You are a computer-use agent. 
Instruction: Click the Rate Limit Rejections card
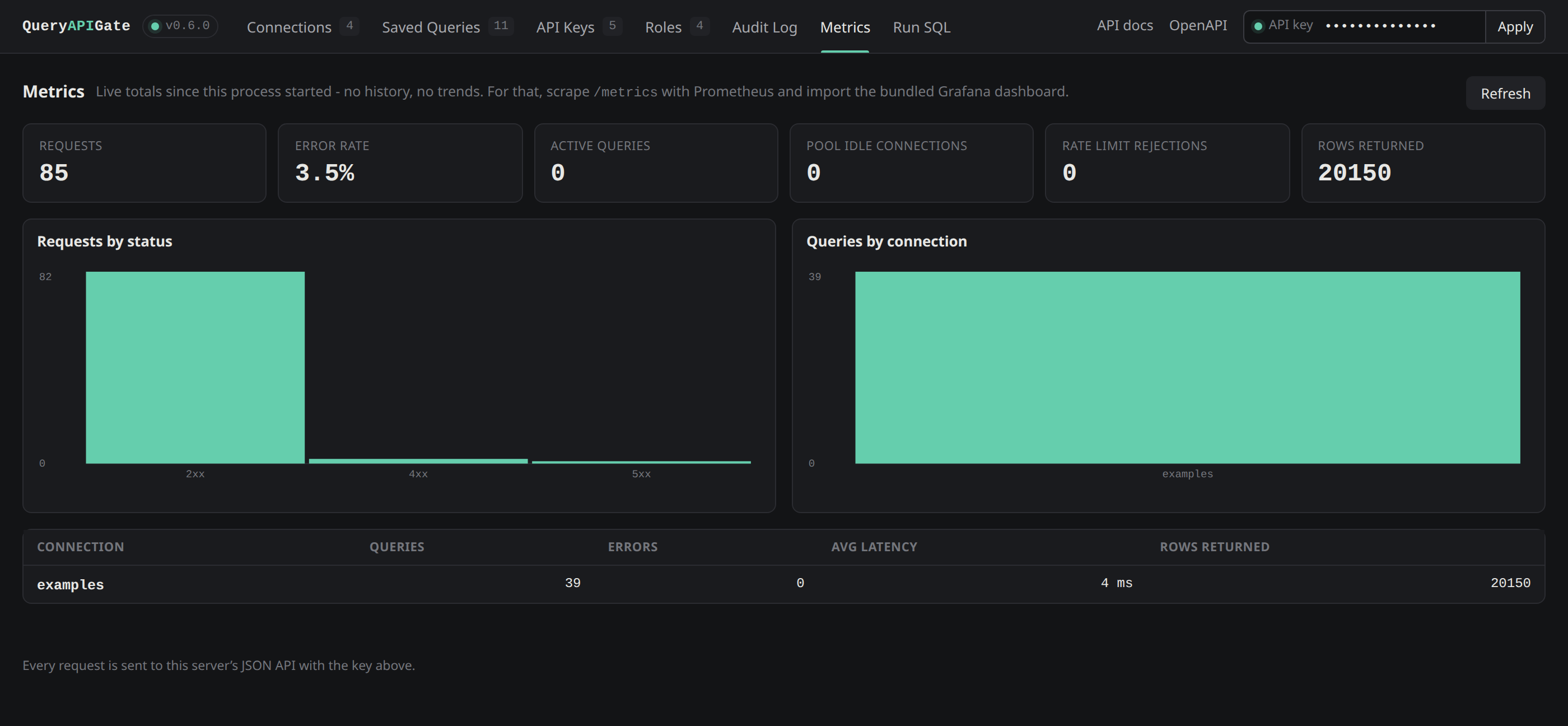(1167, 162)
